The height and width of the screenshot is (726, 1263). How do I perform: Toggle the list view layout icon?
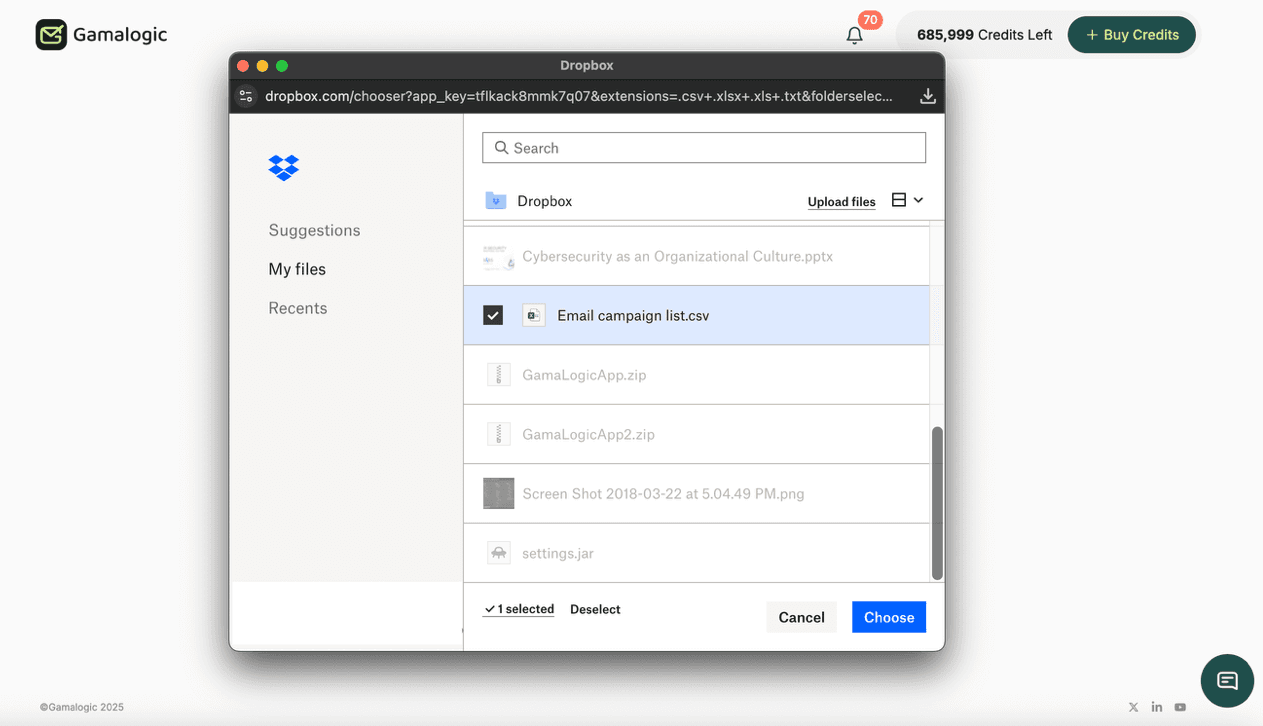[898, 199]
